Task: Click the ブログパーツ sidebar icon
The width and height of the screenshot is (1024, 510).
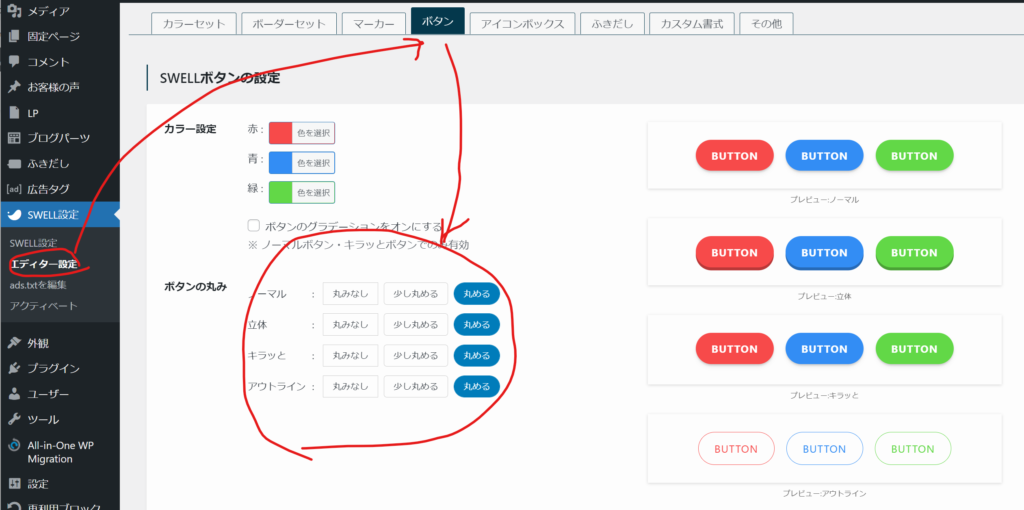Action: 14,138
